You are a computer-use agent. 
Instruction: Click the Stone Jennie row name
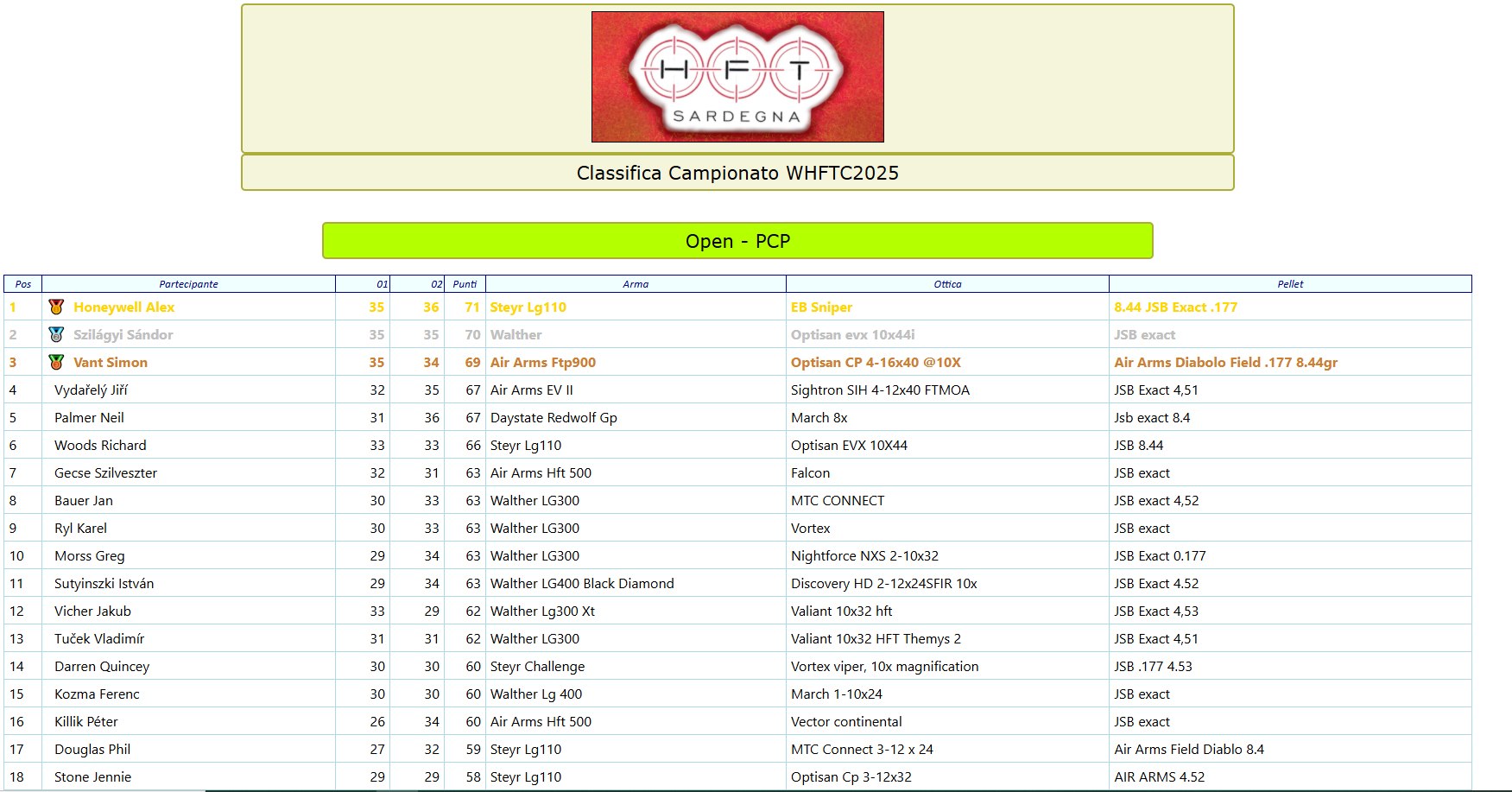click(92, 777)
